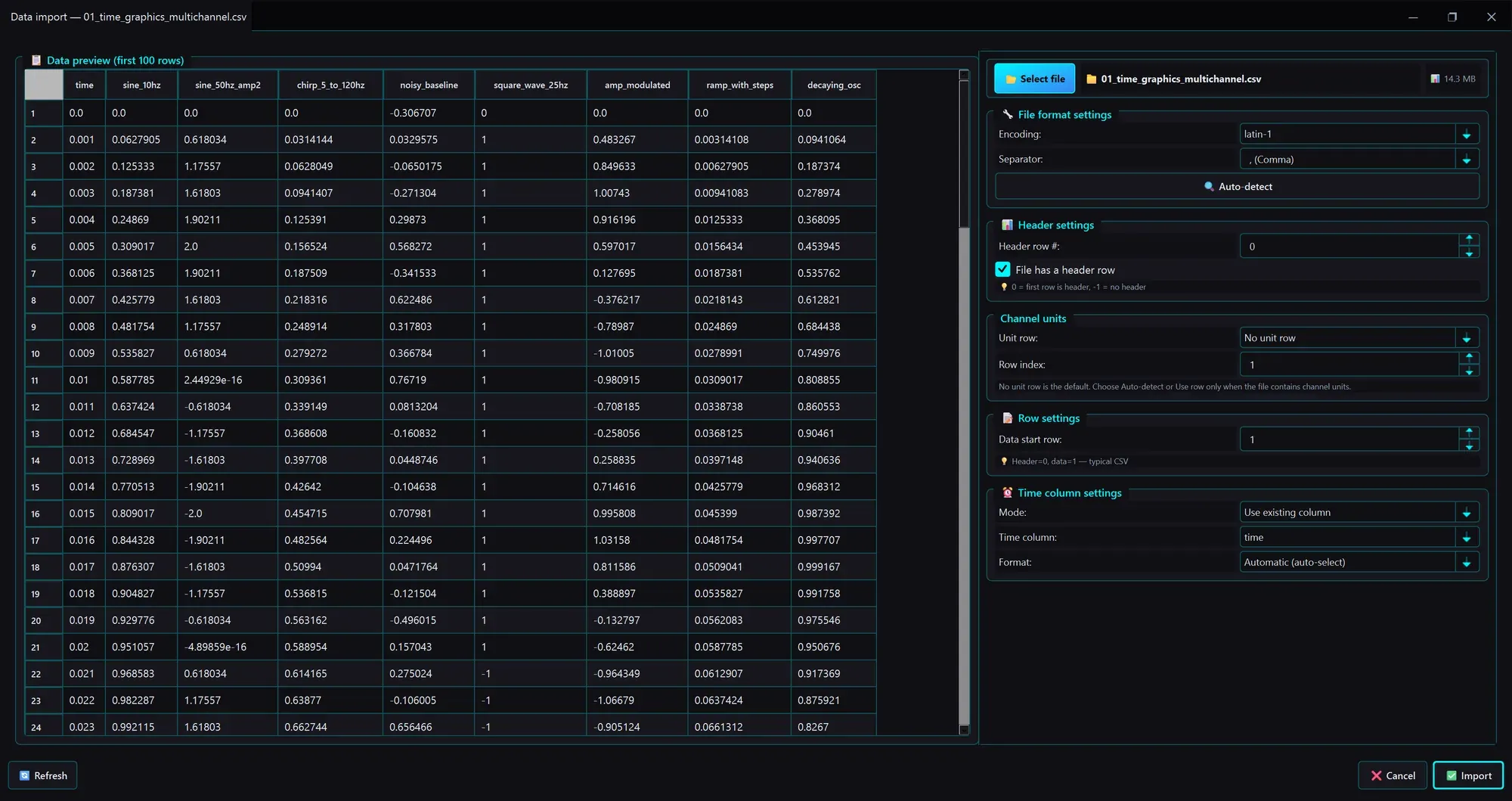Click the Import button
Image resolution: width=1512 pixels, height=801 pixels.
[1468, 775]
